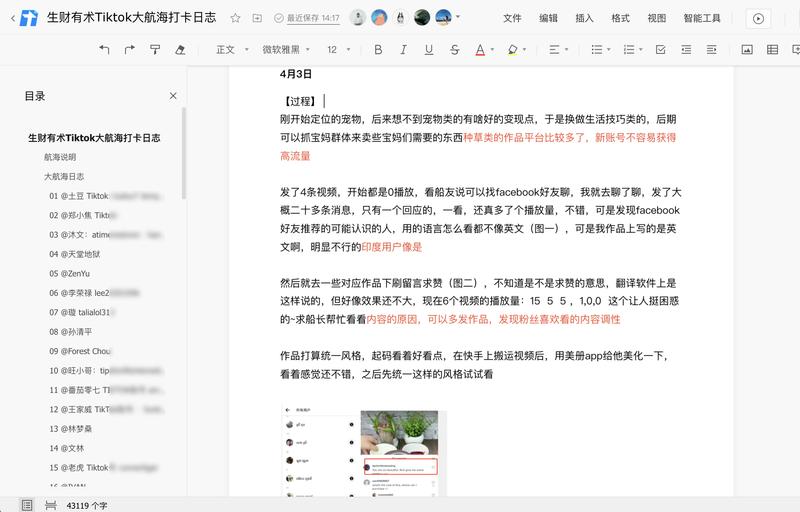The width and height of the screenshot is (800, 512).
Task: Toggle underline formatting
Action: coord(429,49)
